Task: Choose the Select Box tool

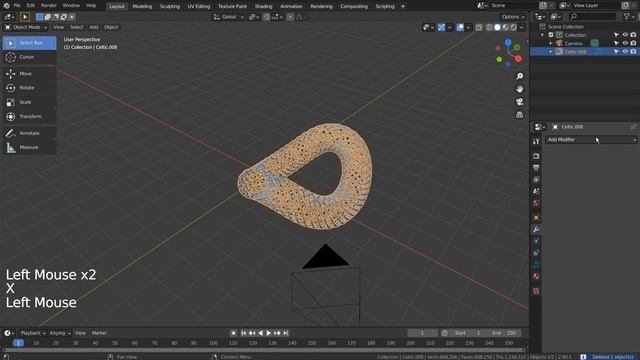Action: (x=29, y=43)
